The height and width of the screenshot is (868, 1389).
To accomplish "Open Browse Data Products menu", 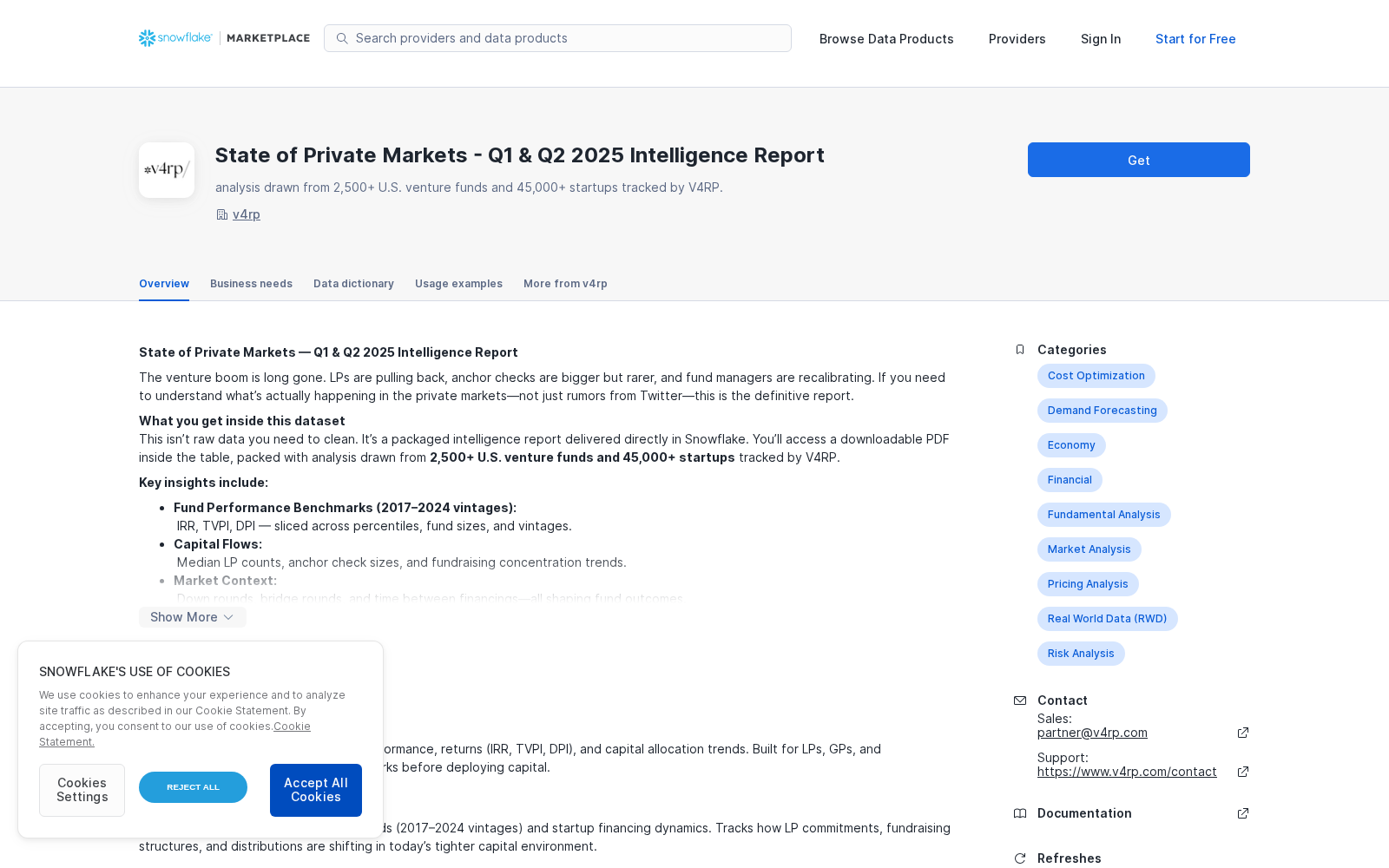I will 886,39.
